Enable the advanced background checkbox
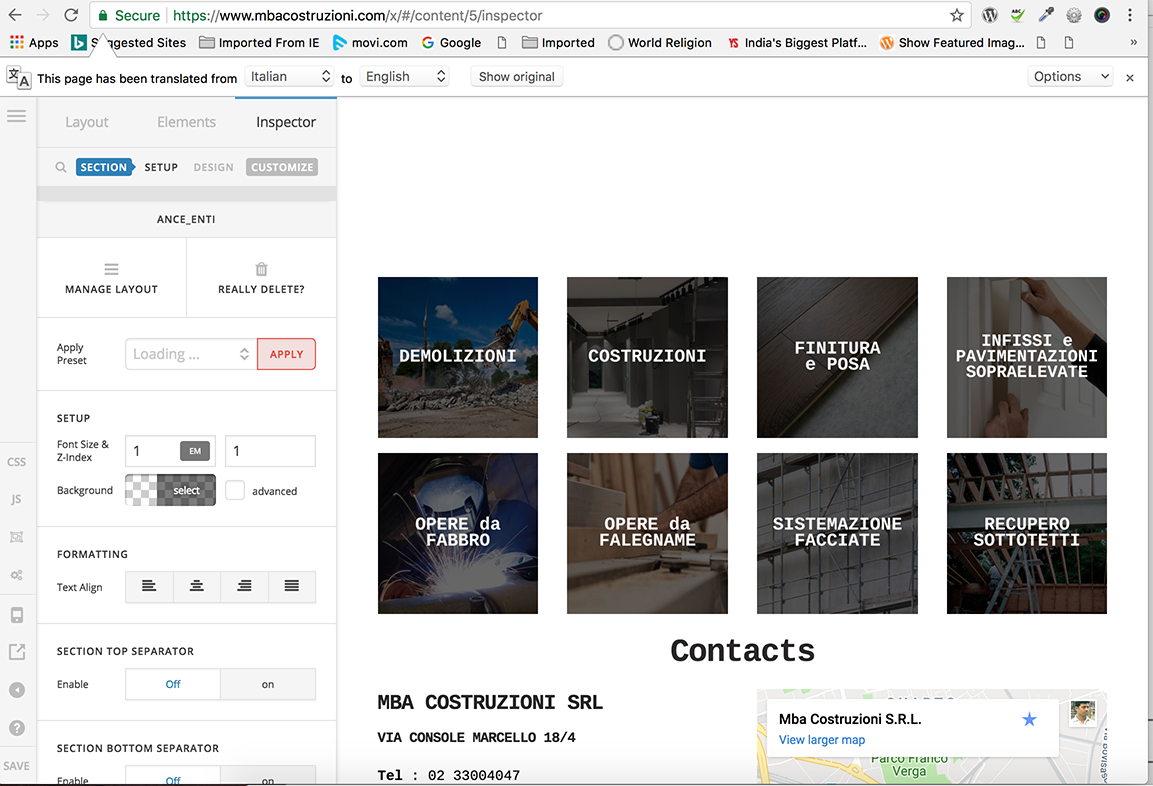The width and height of the screenshot is (1153, 786). click(235, 491)
